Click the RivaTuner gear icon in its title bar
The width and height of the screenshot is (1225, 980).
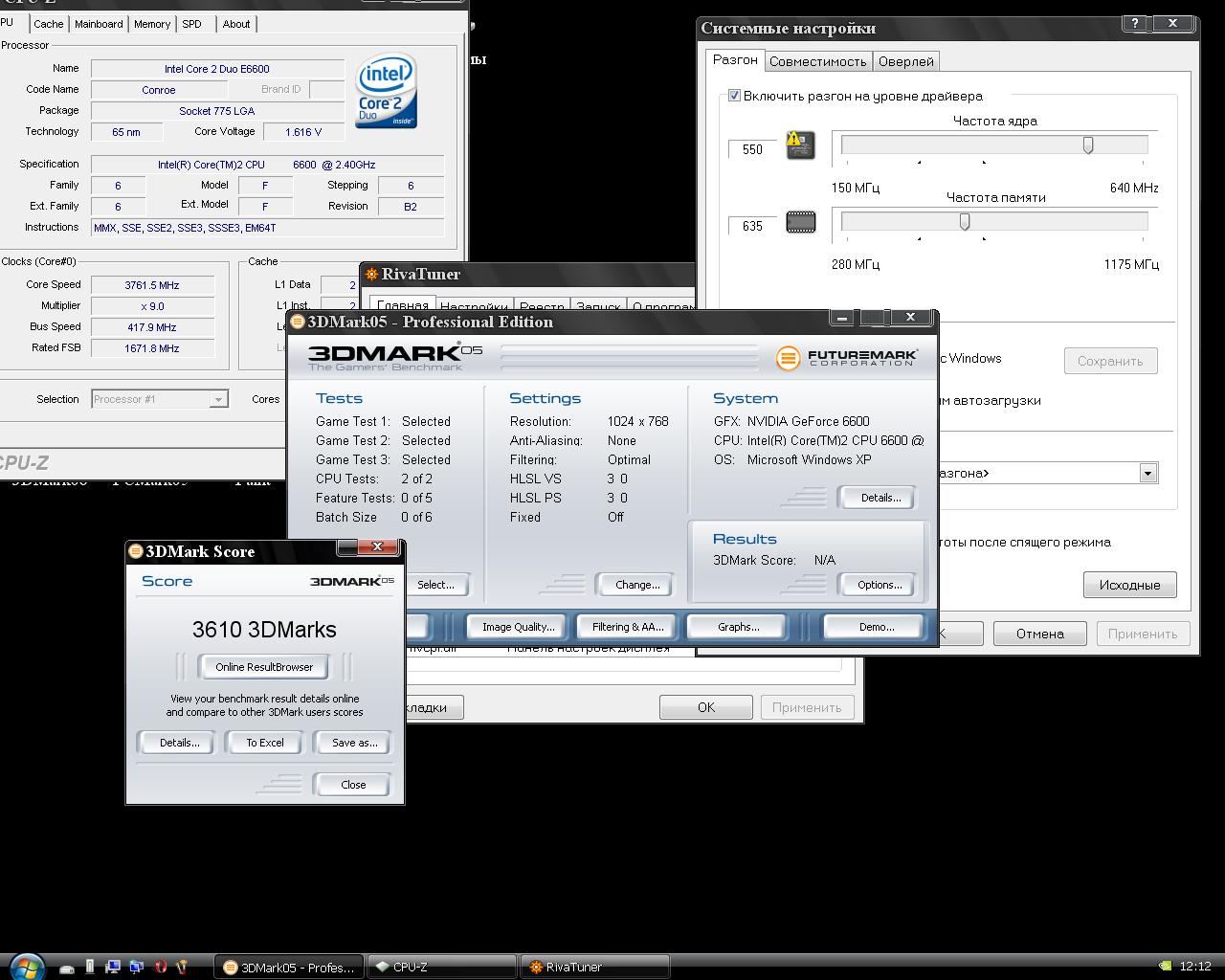click(x=371, y=275)
